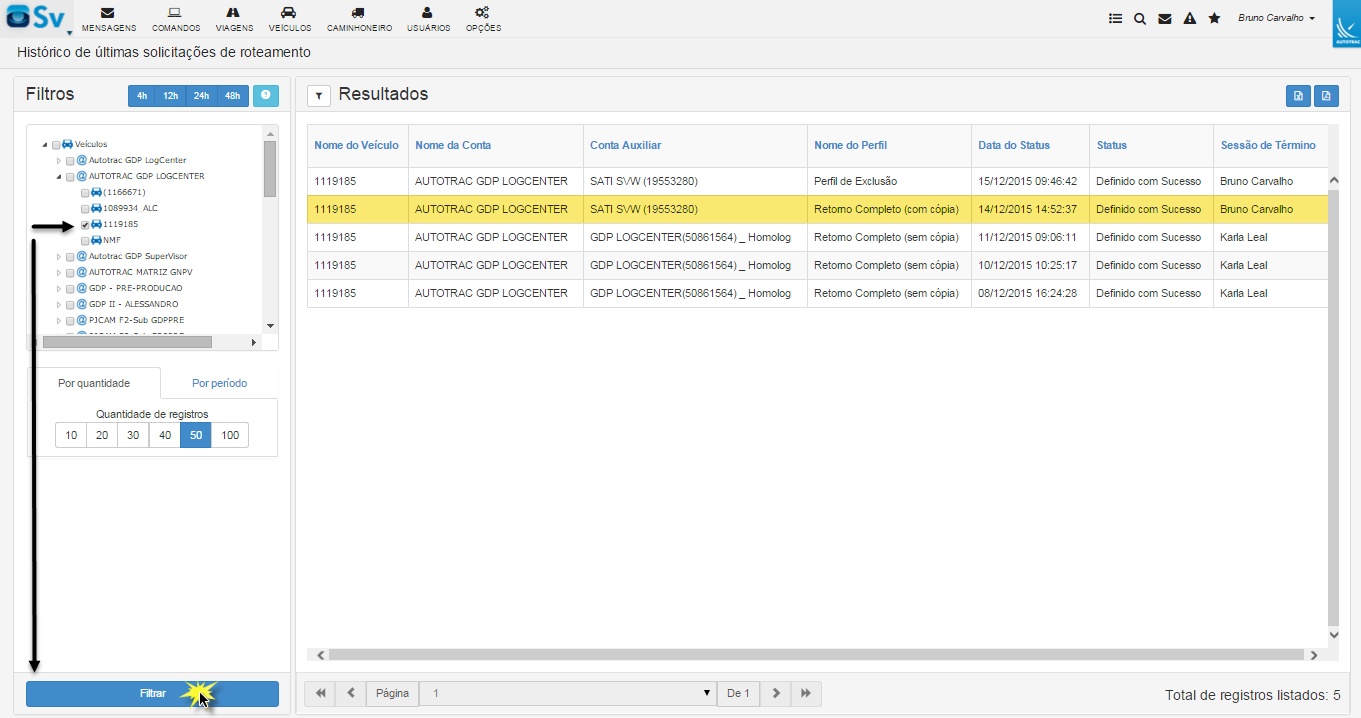The image size is (1361, 718).
Task: Uncheck the 1119185 vehicle checkbox
Action: [x=85, y=225]
